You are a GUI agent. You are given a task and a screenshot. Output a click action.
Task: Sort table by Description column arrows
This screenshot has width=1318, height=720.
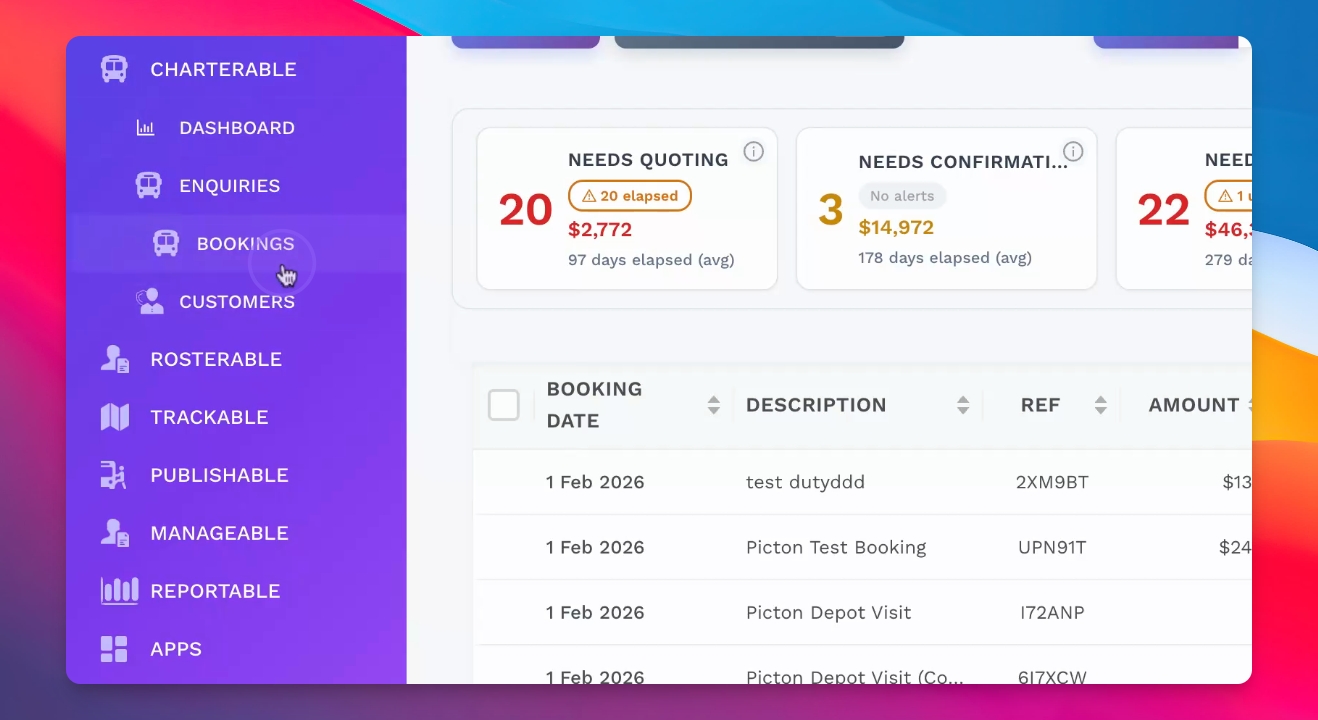[963, 405]
